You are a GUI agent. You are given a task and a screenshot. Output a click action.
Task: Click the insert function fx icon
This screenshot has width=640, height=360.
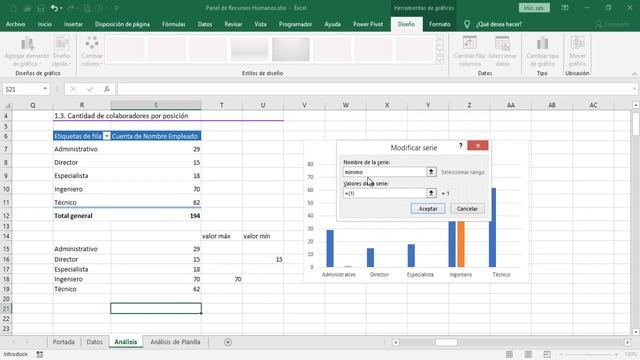pyautogui.click(x=107, y=89)
